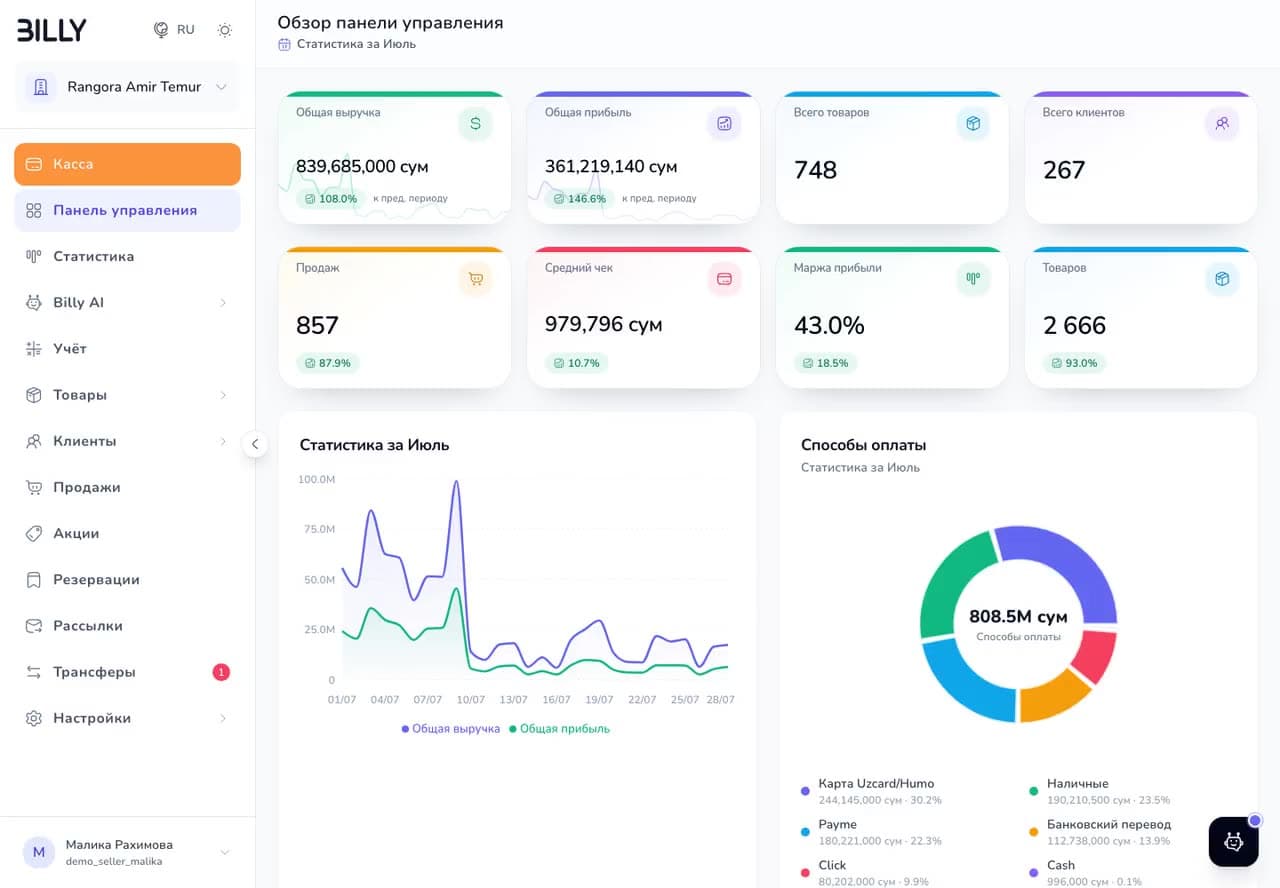Image resolution: width=1280 pixels, height=888 pixels.
Task: Click the Общая прибыль chart icon
Action: click(x=724, y=124)
